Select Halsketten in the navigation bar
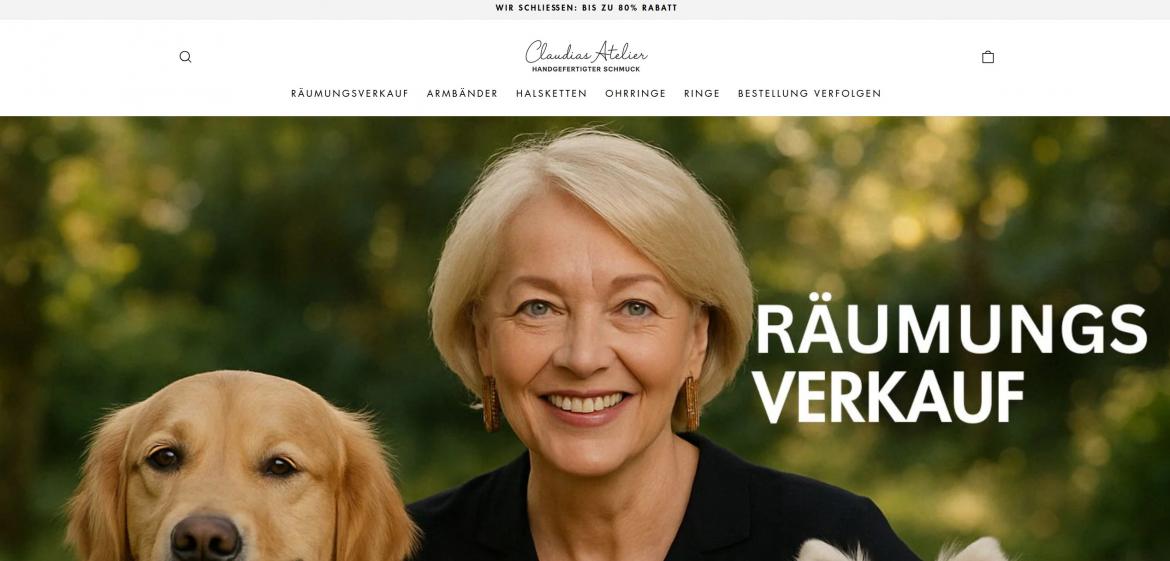 point(551,93)
